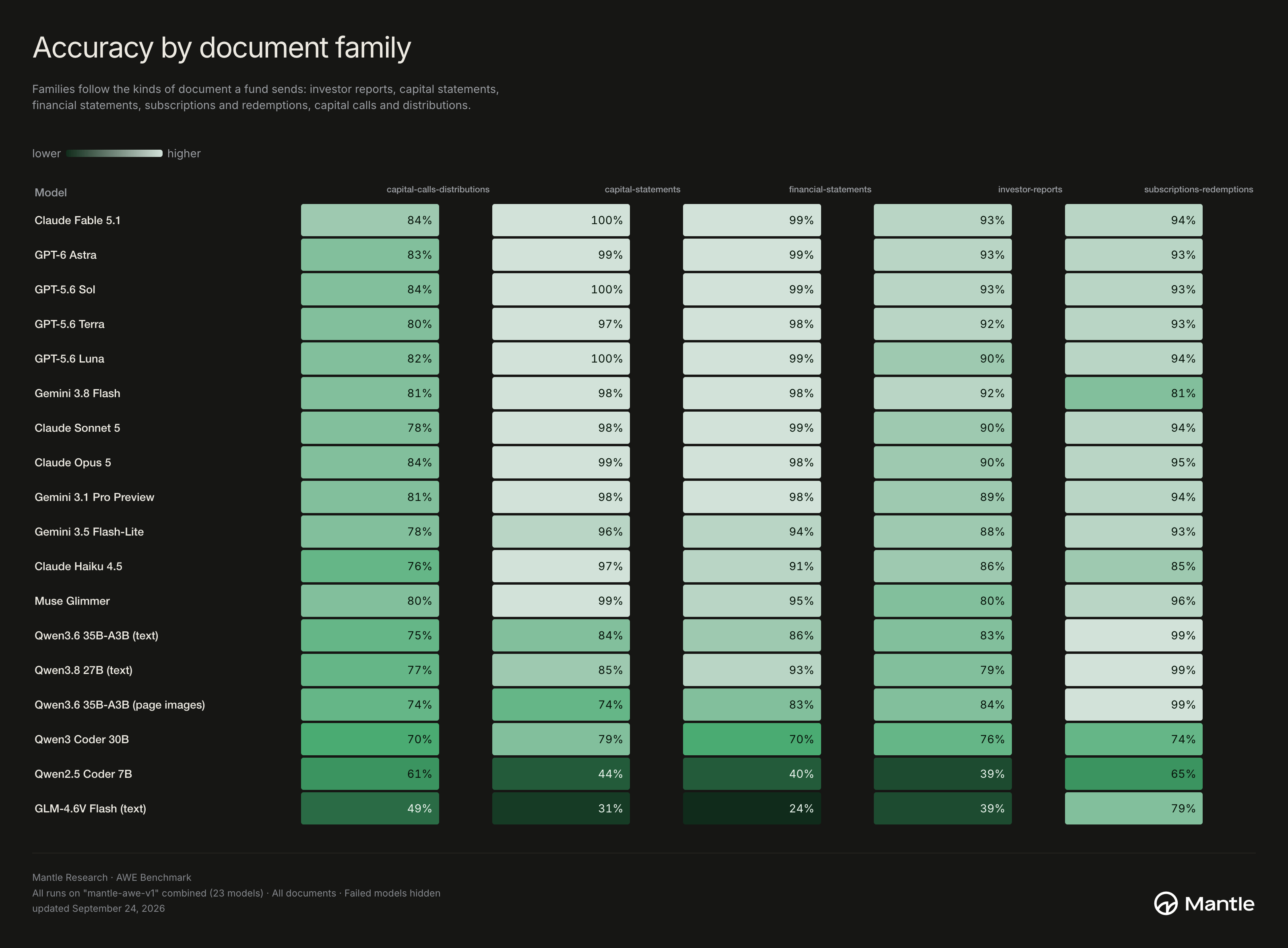This screenshot has height=948, width=1288.
Task: Click the Qwen3.6 35B-A3B (page images) label
Action: tap(120, 705)
